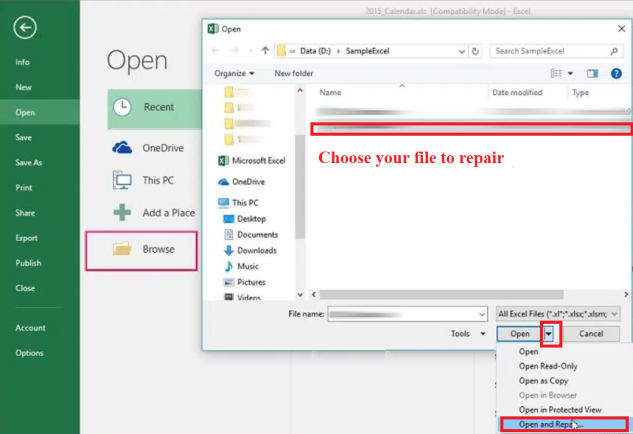Click the dialog's forward navigation arrow
633x434 pixels.
(x=235, y=51)
